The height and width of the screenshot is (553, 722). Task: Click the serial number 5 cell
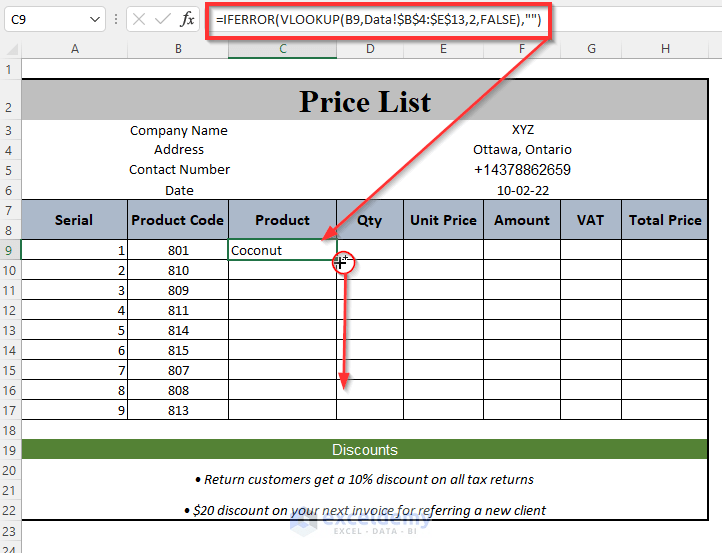click(x=74, y=330)
